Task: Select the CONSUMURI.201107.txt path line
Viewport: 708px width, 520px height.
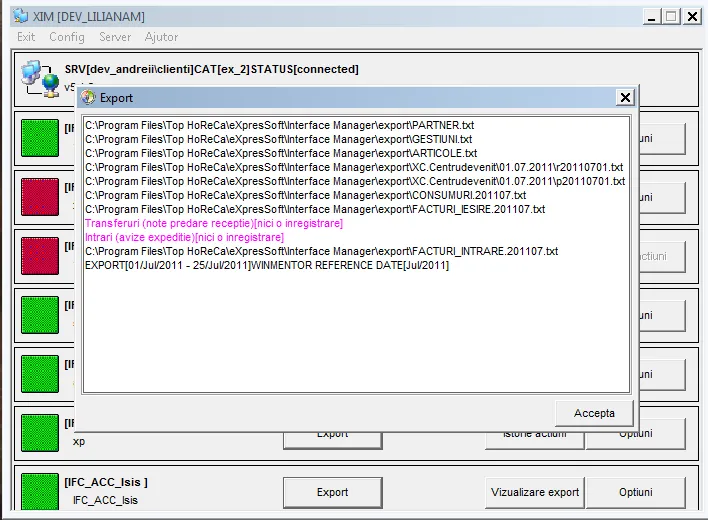Action: click(306, 195)
